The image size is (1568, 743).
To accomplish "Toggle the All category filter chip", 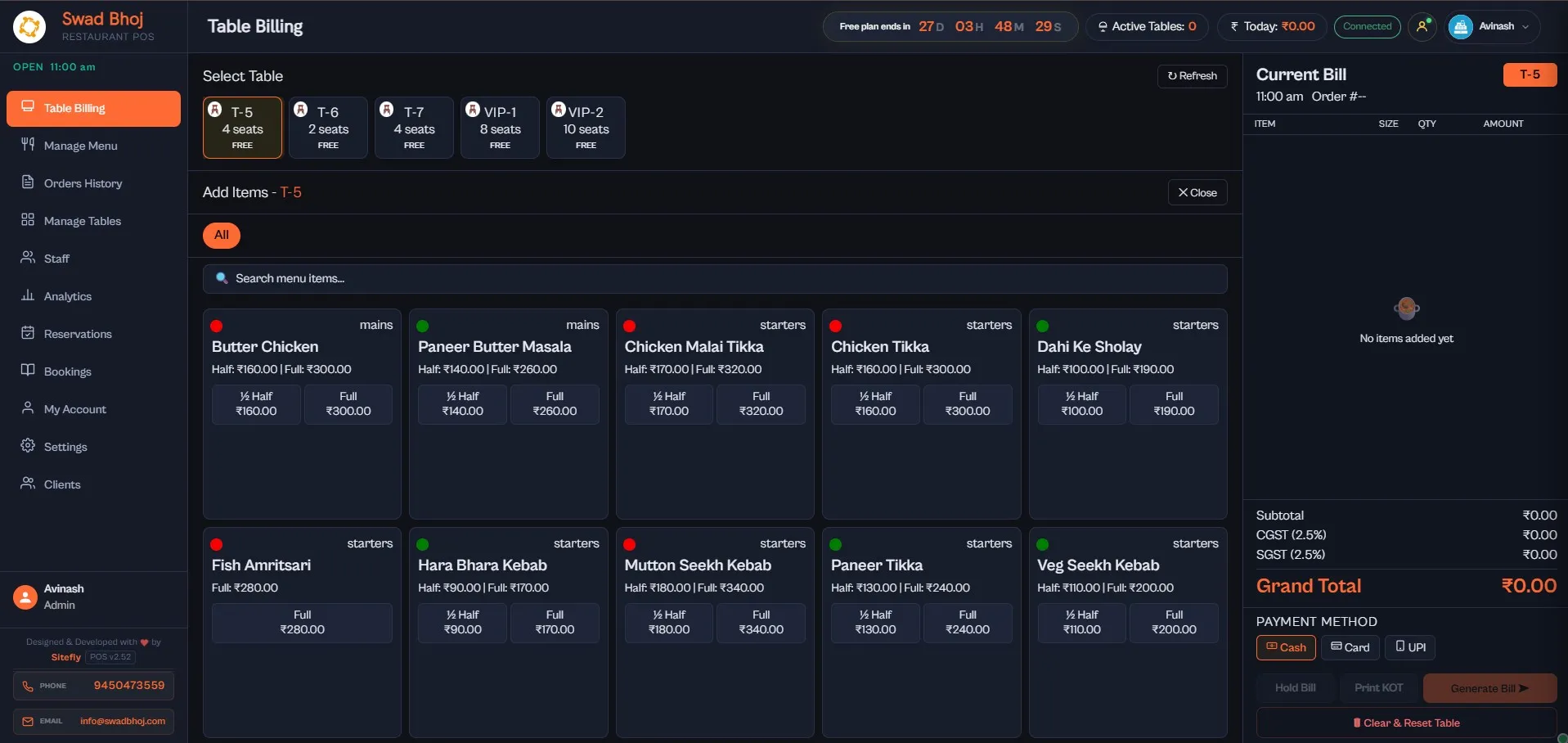I will 222,235.
